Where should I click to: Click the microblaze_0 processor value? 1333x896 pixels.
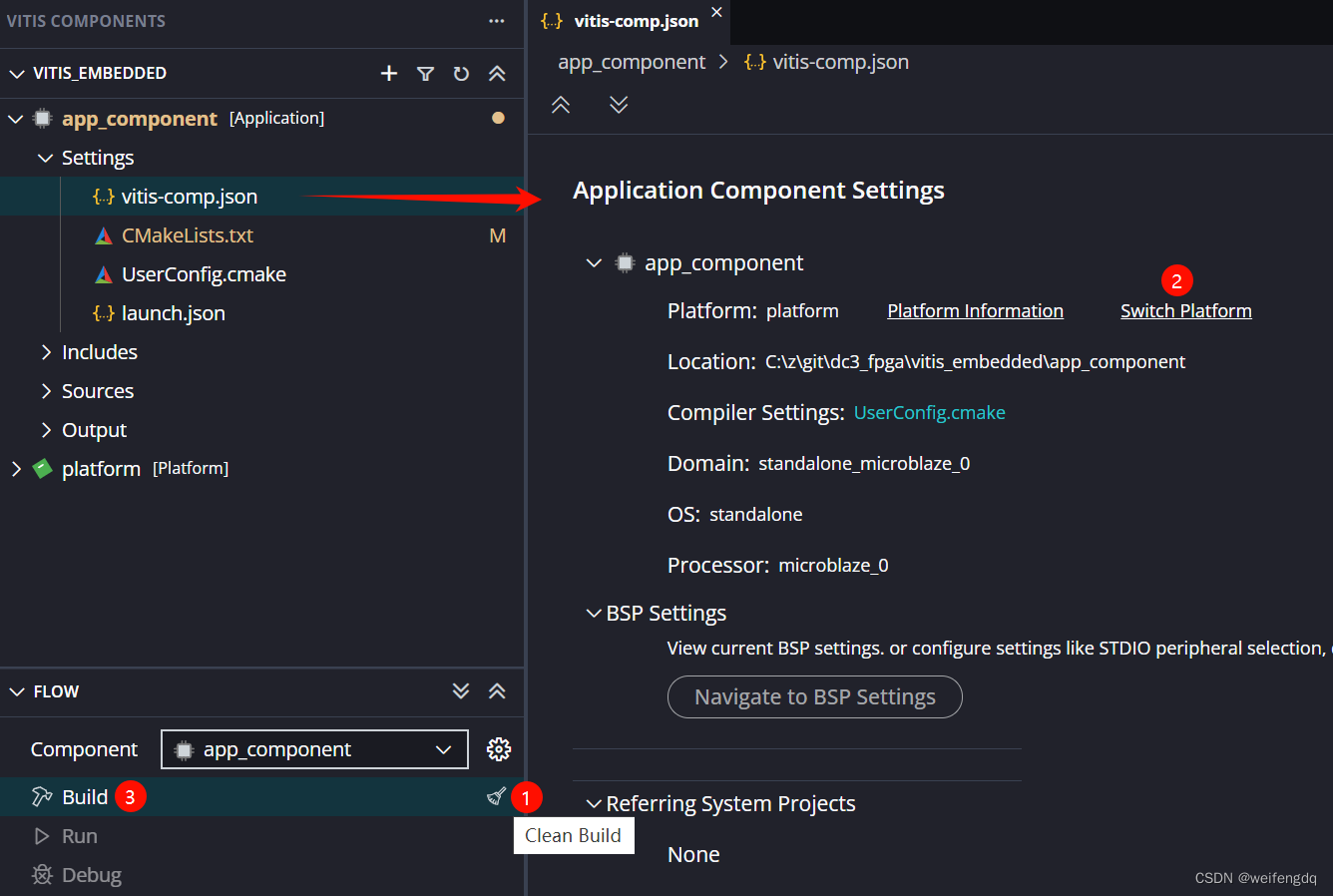833,566
